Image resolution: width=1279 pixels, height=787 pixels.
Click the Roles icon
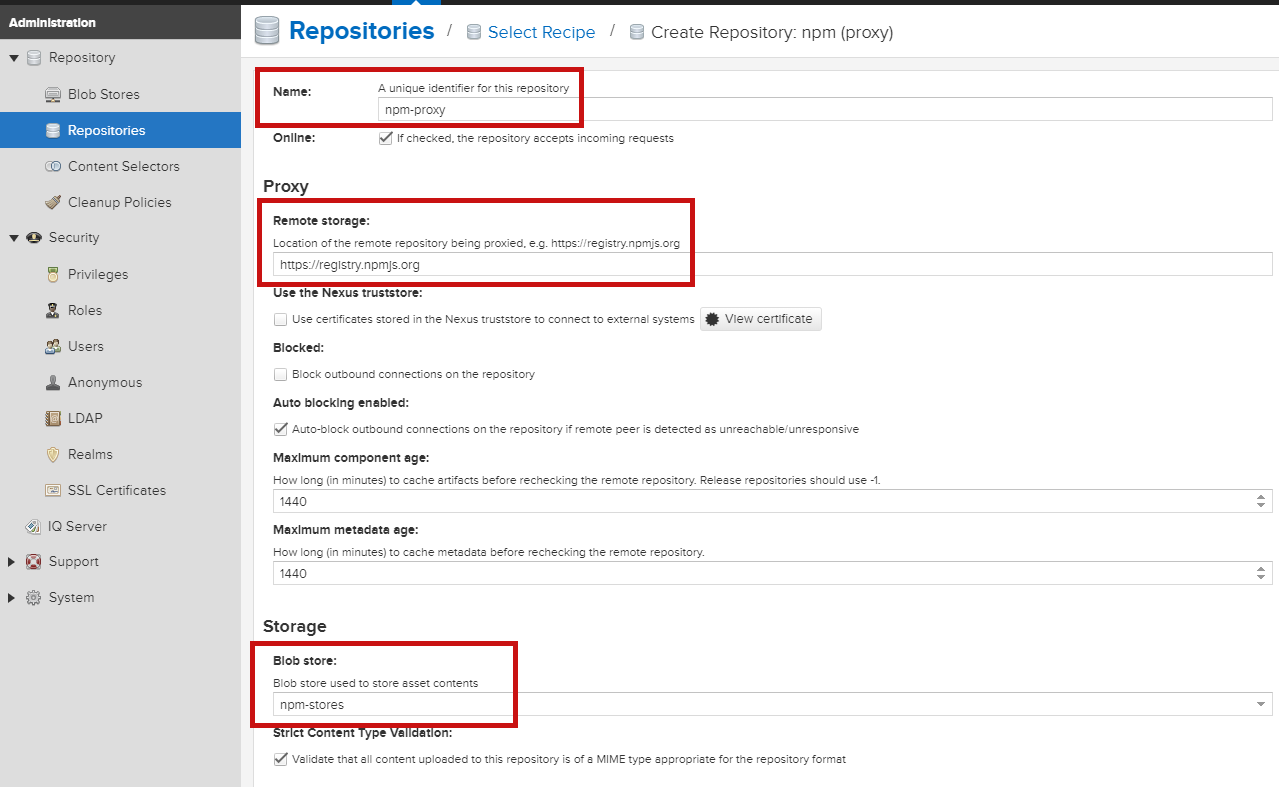(x=53, y=310)
